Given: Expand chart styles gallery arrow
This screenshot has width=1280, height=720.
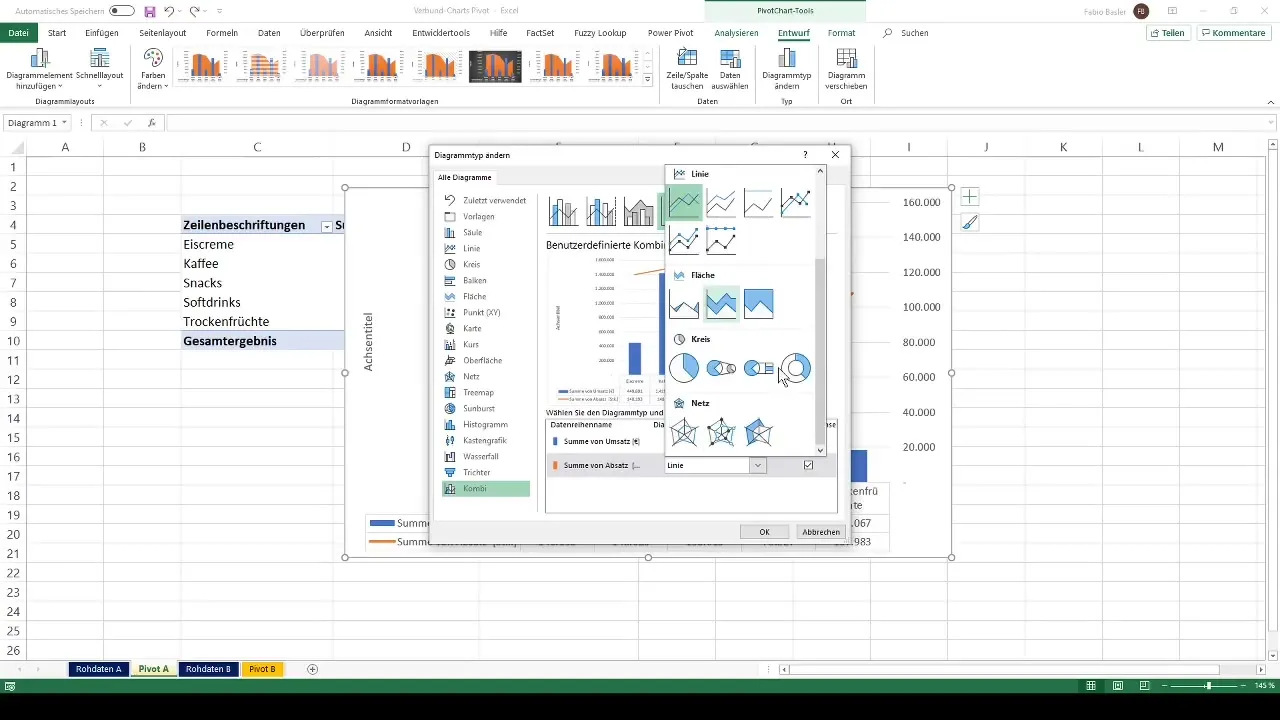Looking at the screenshot, I should [x=648, y=79].
